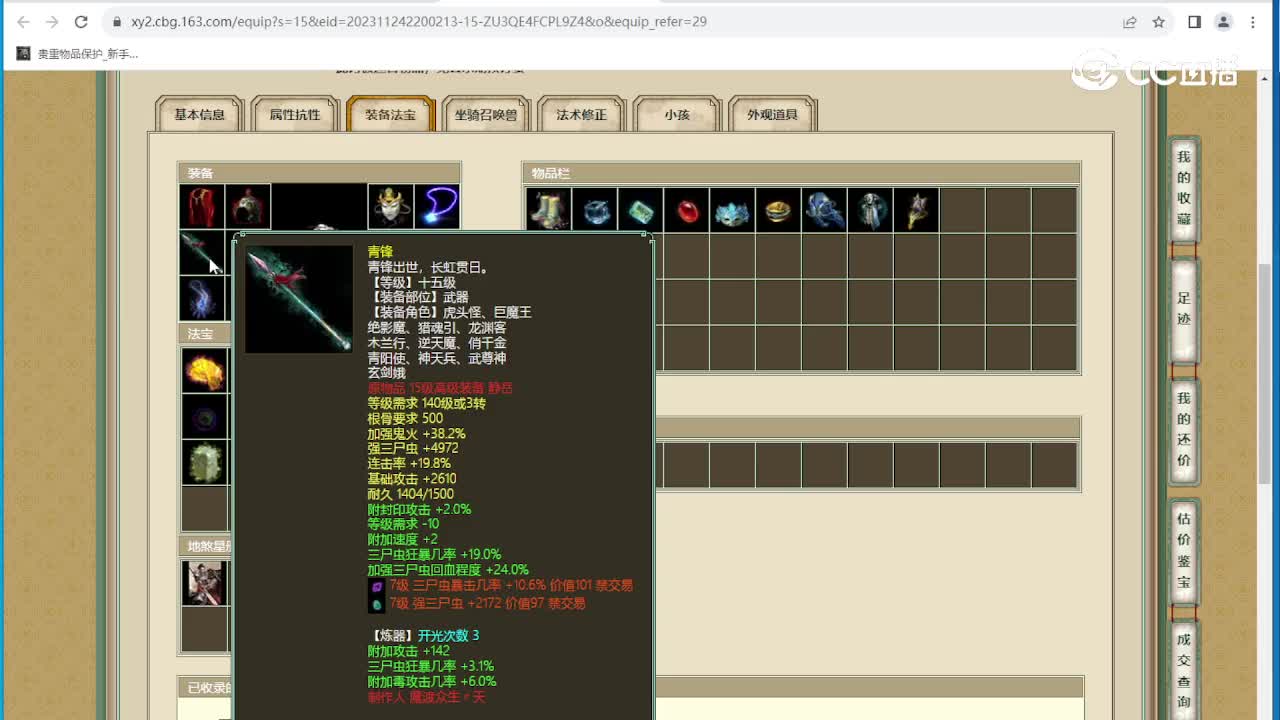Screen dimensions: 1280x720
Task: Click the 物品栏 panel header
Action: coord(801,173)
